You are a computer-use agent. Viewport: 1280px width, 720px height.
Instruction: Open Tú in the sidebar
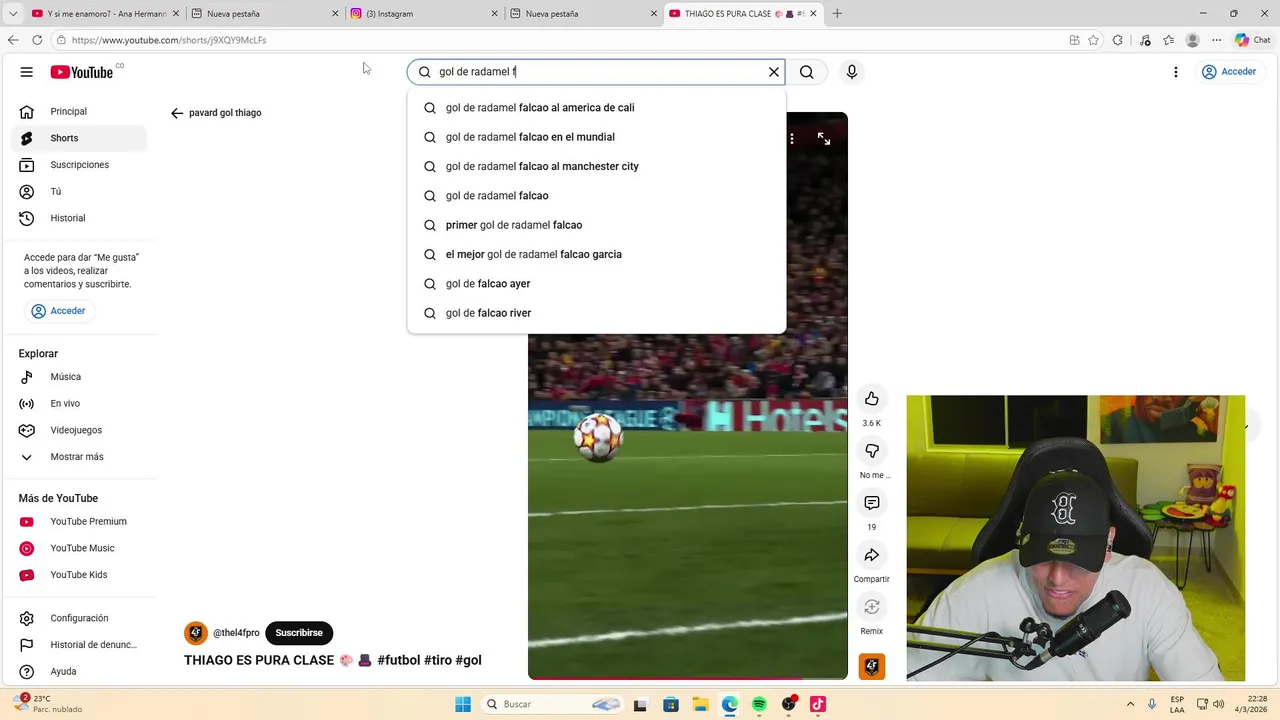click(80, 191)
